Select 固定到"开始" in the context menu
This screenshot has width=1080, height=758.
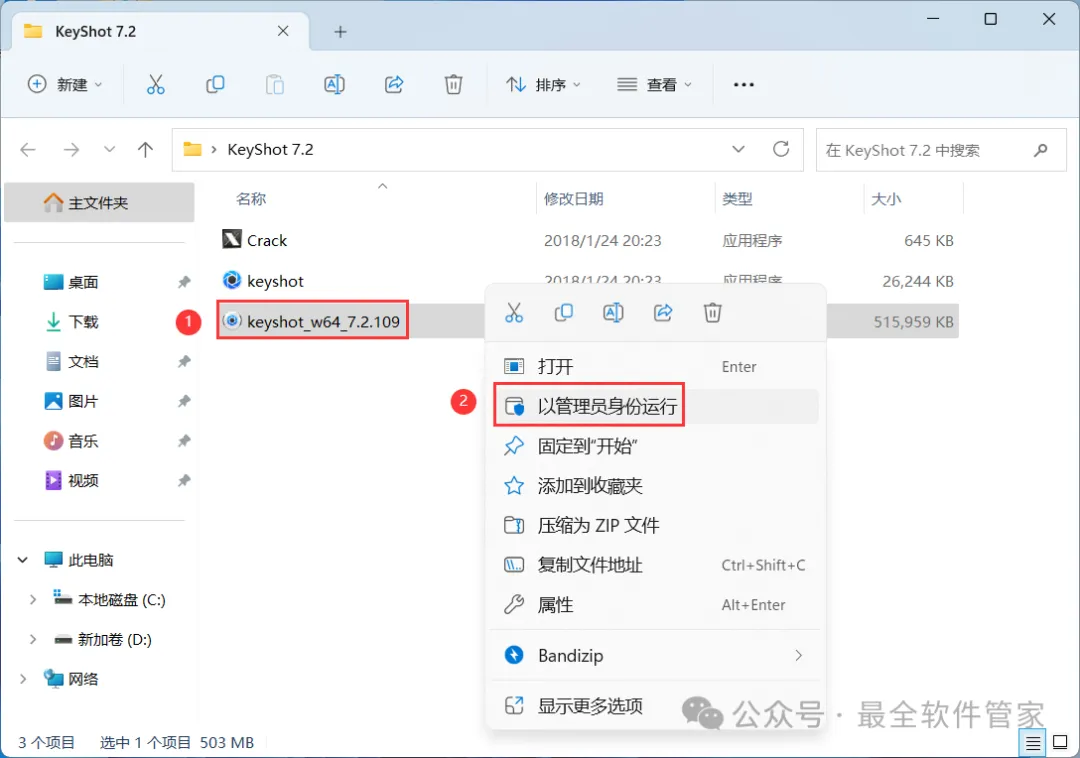(655, 446)
